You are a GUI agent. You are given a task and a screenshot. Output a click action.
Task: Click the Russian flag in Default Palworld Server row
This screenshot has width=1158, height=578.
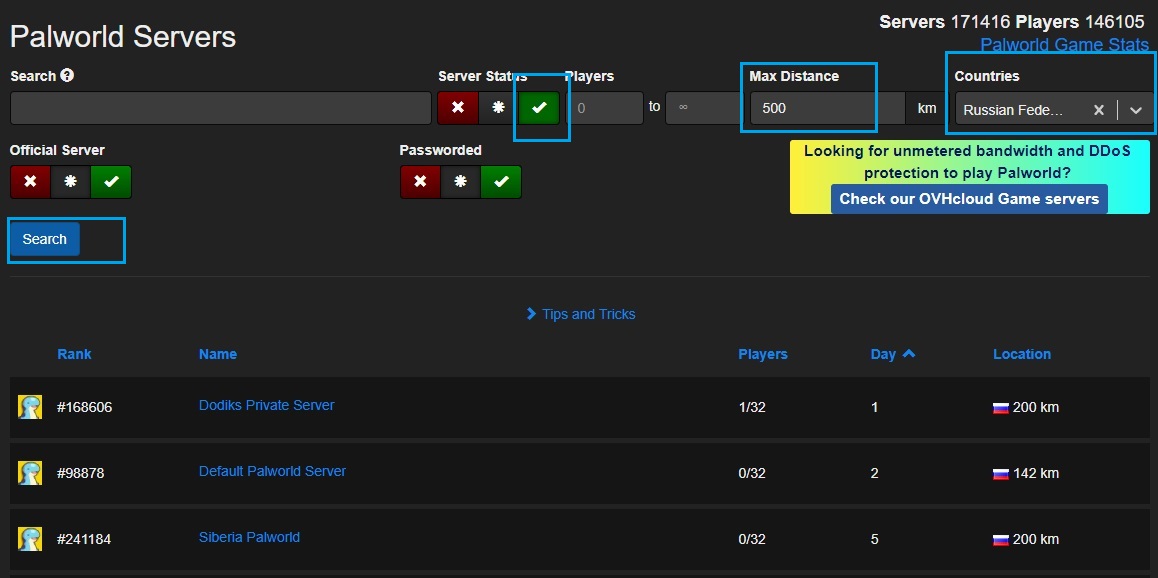point(1001,474)
